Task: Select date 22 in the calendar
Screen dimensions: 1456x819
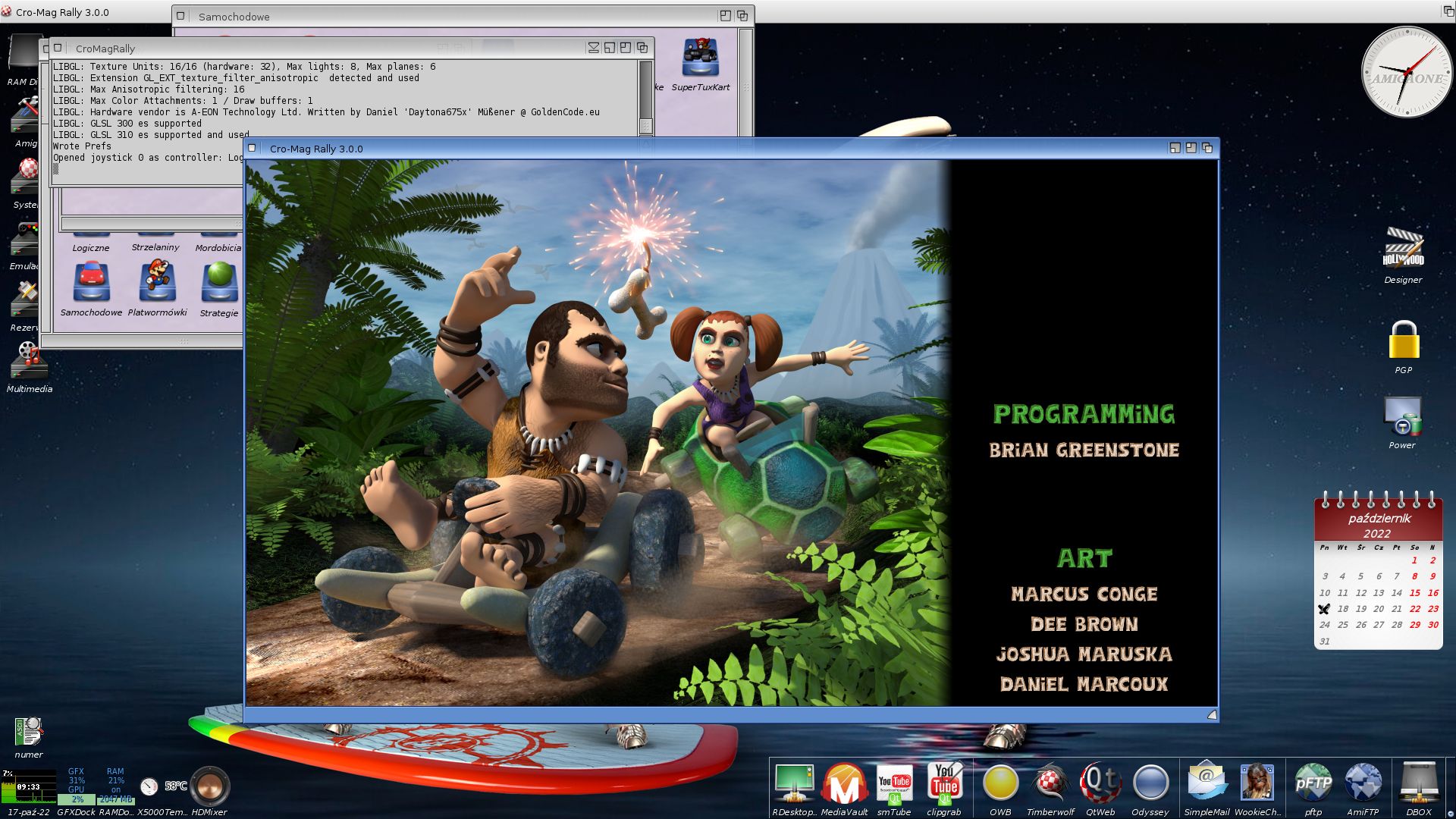Action: click(1414, 609)
